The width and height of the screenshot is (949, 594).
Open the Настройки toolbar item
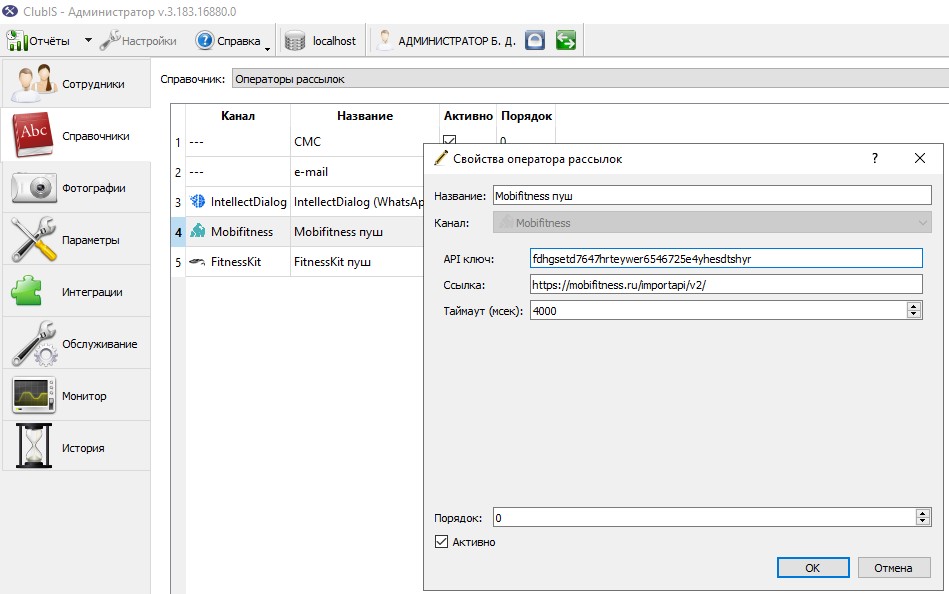(138, 41)
